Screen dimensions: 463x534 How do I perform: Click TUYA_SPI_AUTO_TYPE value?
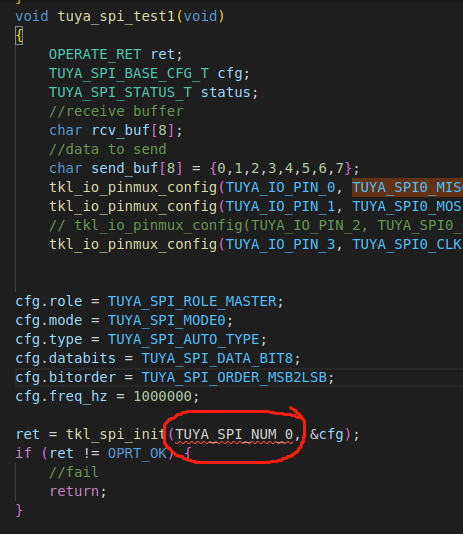[x=184, y=340]
